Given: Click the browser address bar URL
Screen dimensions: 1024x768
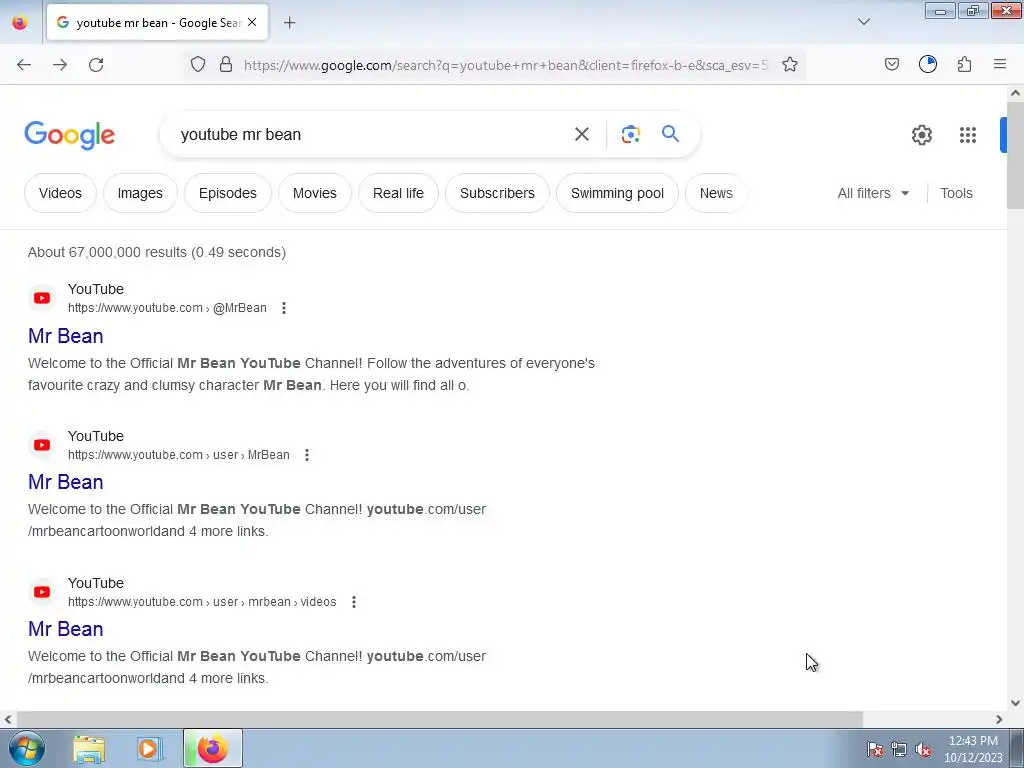Looking at the screenshot, I should click(505, 65).
